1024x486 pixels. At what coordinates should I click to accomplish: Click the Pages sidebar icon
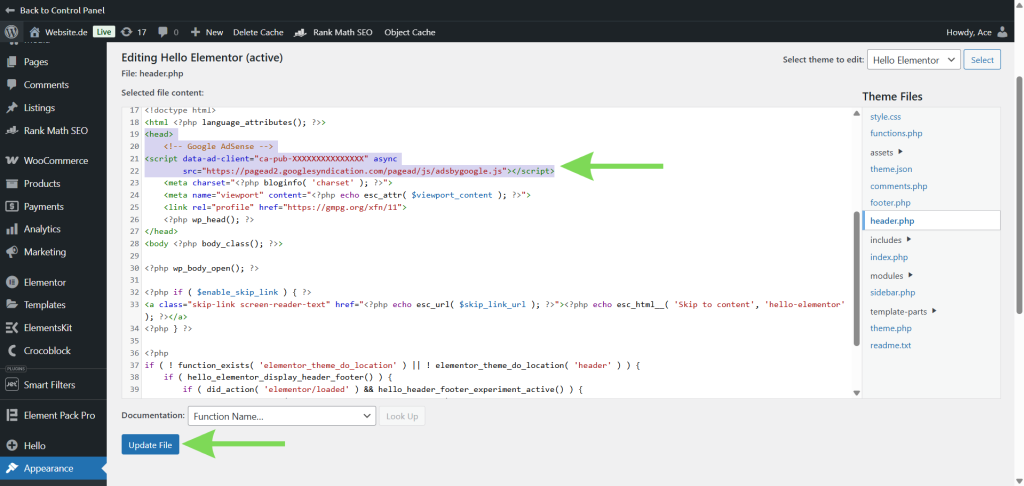tap(11, 62)
